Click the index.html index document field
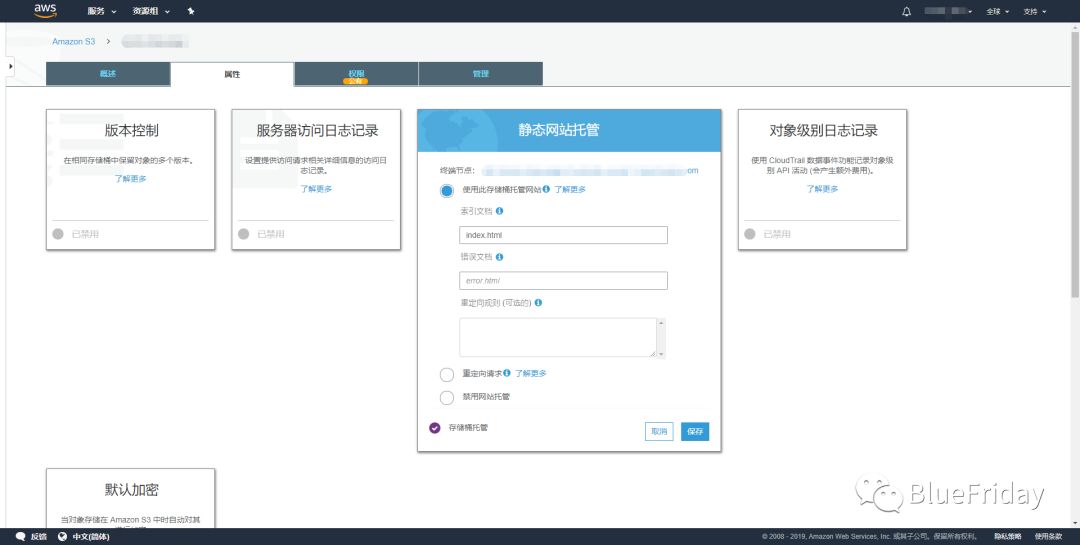Screen dimensions: 1080x545 click(x=563, y=235)
